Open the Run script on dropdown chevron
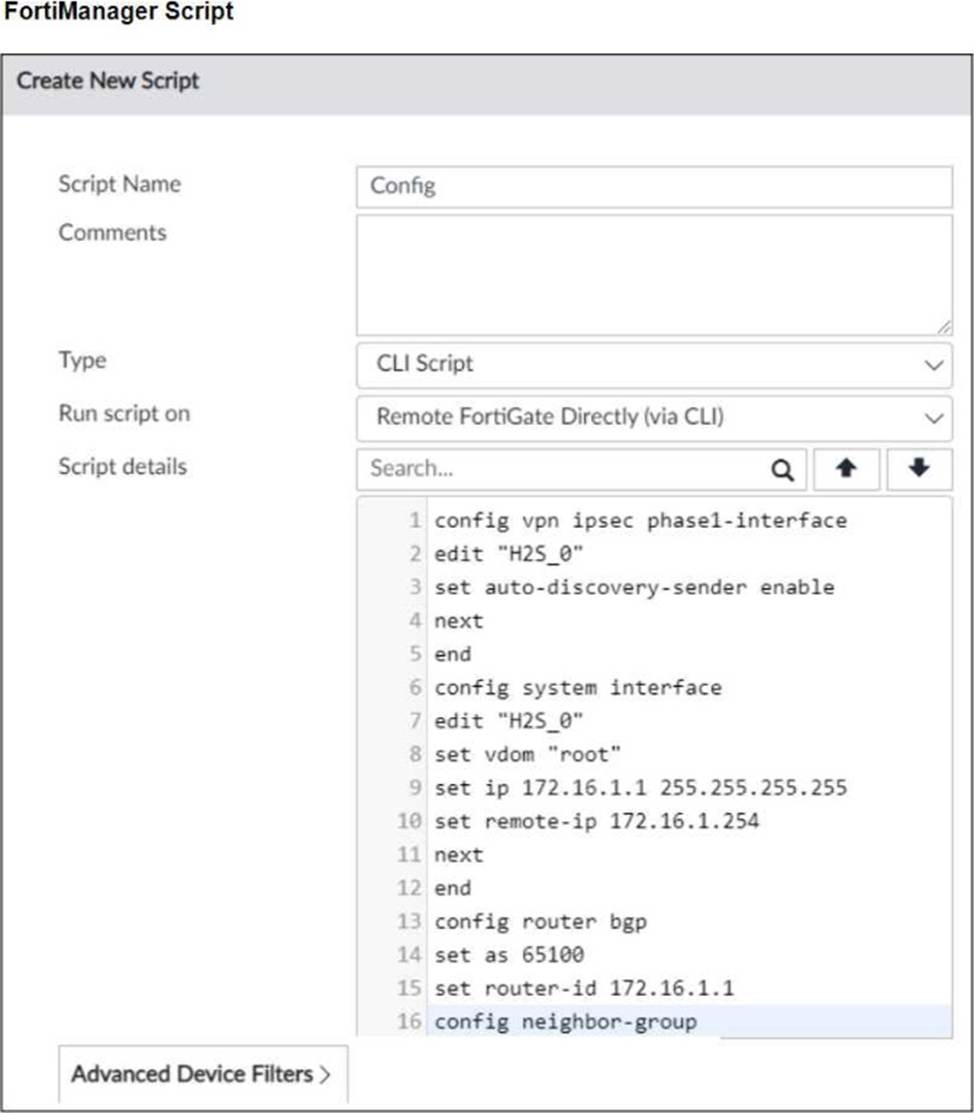 pyautogui.click(x=934, y=418)
